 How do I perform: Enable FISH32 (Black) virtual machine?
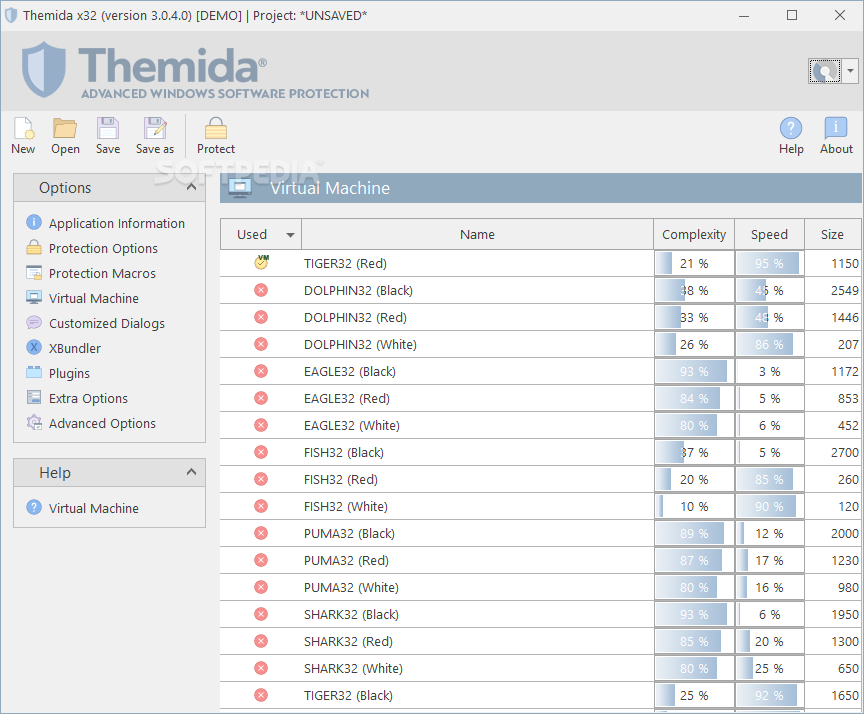(x=261, y=452)
